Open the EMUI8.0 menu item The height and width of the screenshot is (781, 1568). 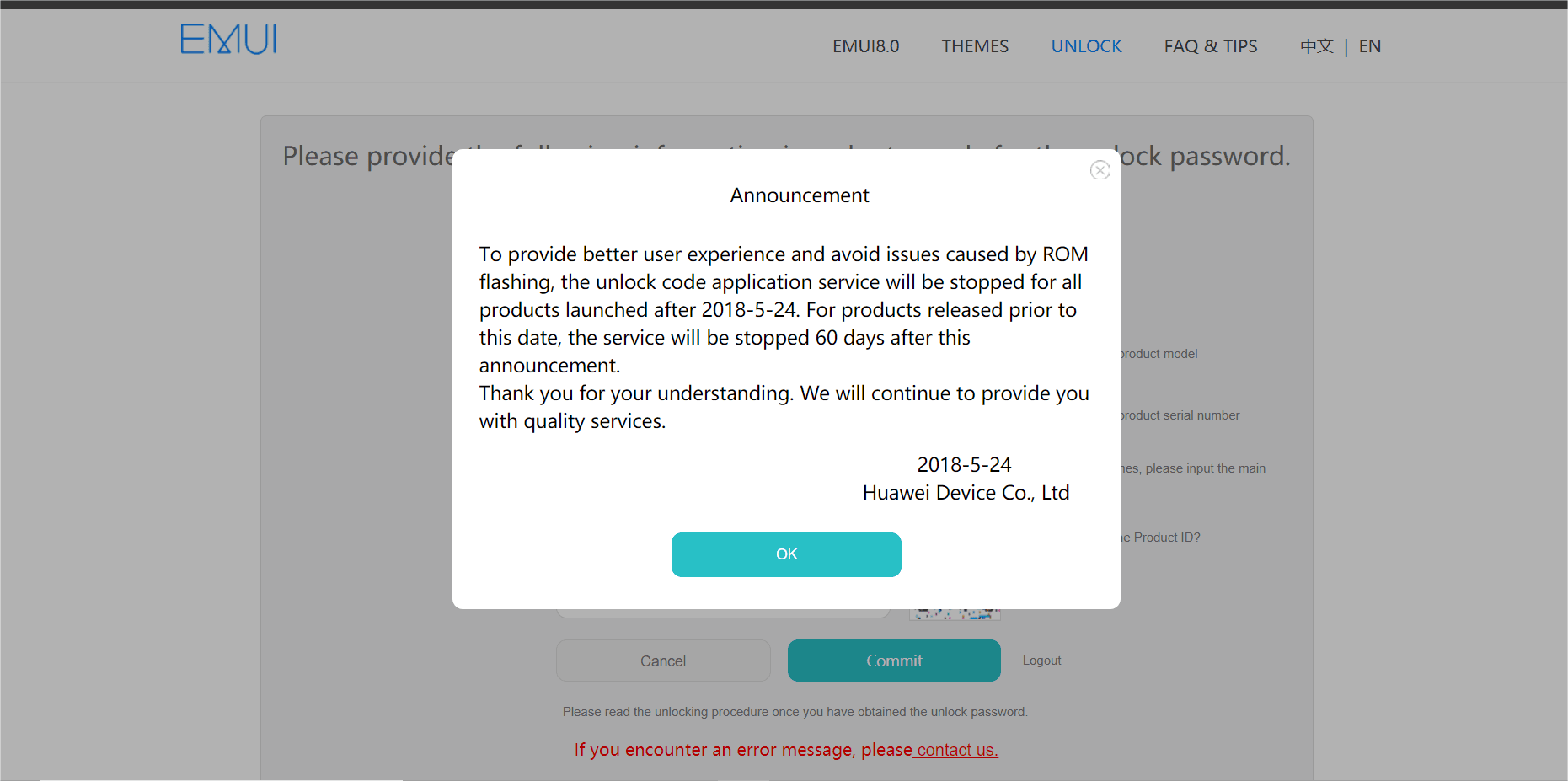[866, 46]
